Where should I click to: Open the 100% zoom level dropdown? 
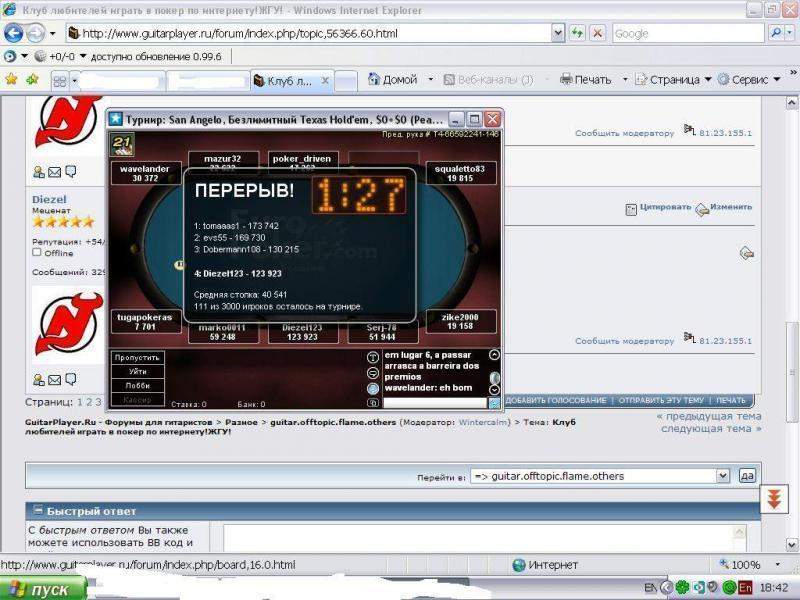pos(778,565)
